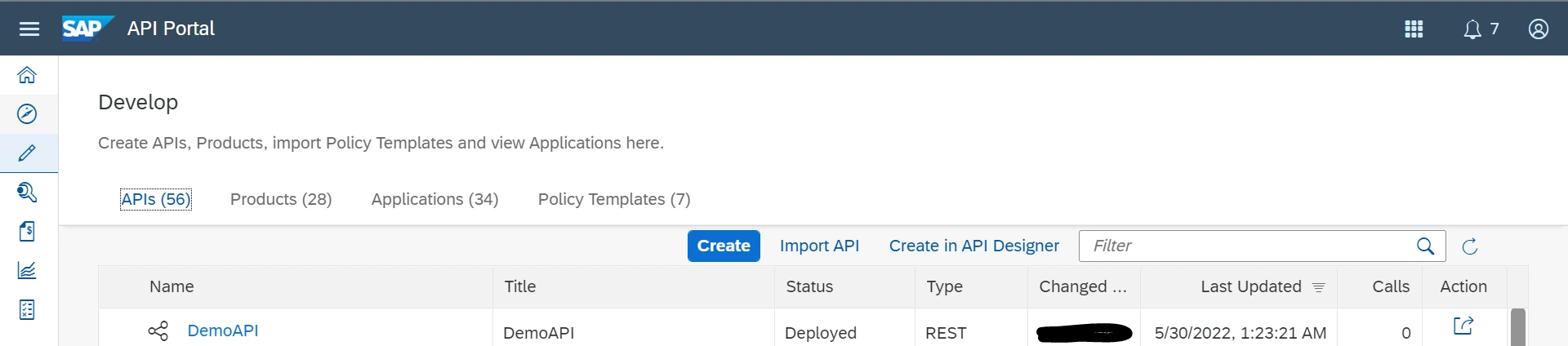Image resolution: width=1568 pixels, height=346 pixels.
Task: Switch to the Products (28) tab
Action: tap(281, 199)
